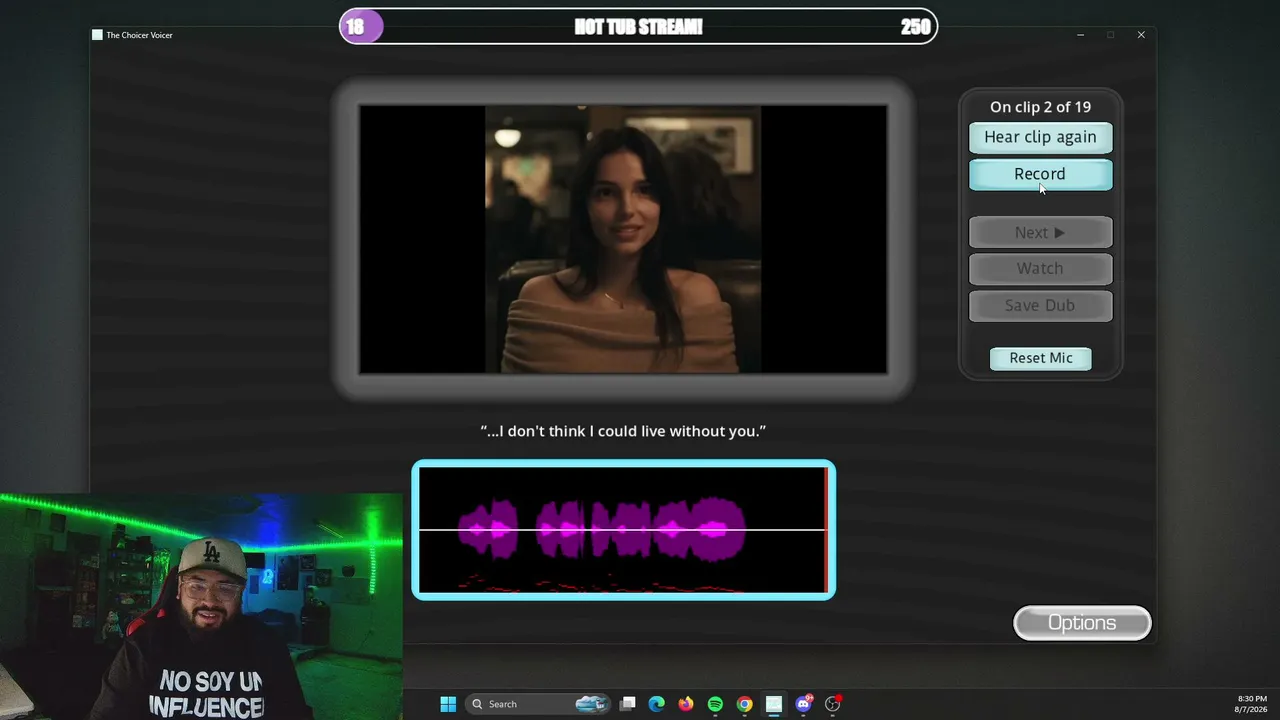Open the Windows Start menu
This screenshot has width=1280, height=720.
pos(448,704)
